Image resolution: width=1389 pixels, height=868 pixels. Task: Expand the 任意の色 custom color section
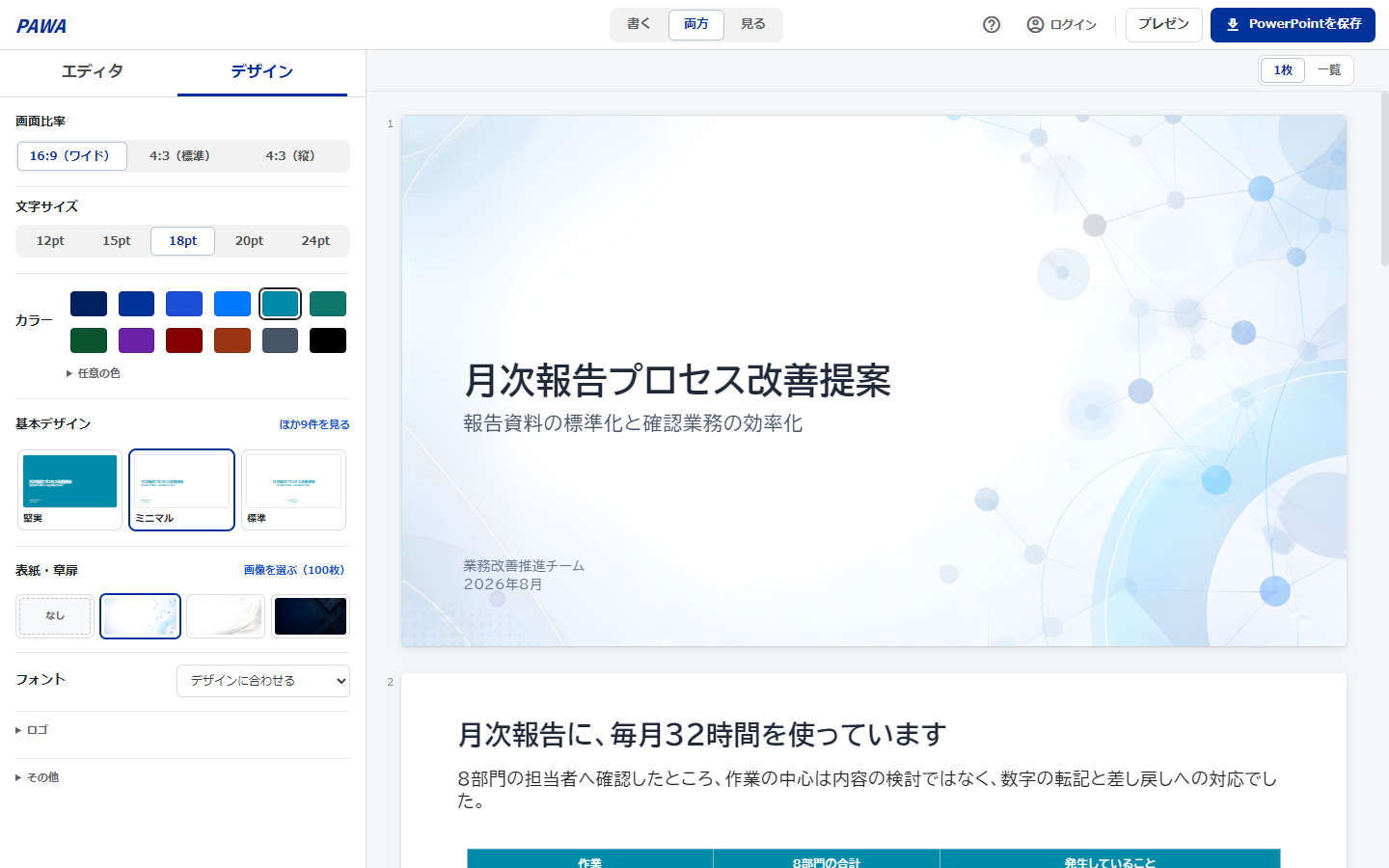tap(94, 373)
